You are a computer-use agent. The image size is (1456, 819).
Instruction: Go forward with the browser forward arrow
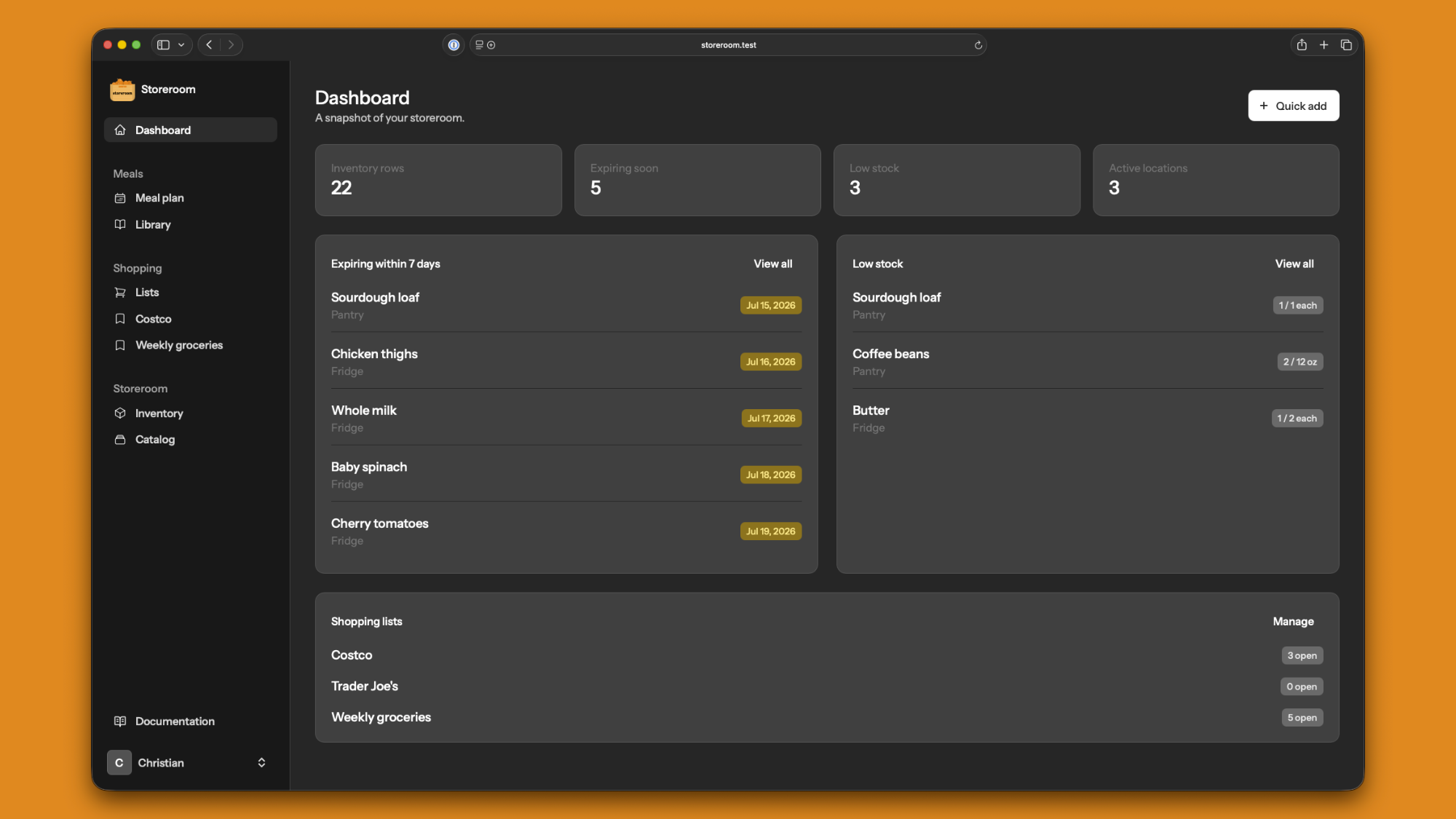click(x=232, y=44)
